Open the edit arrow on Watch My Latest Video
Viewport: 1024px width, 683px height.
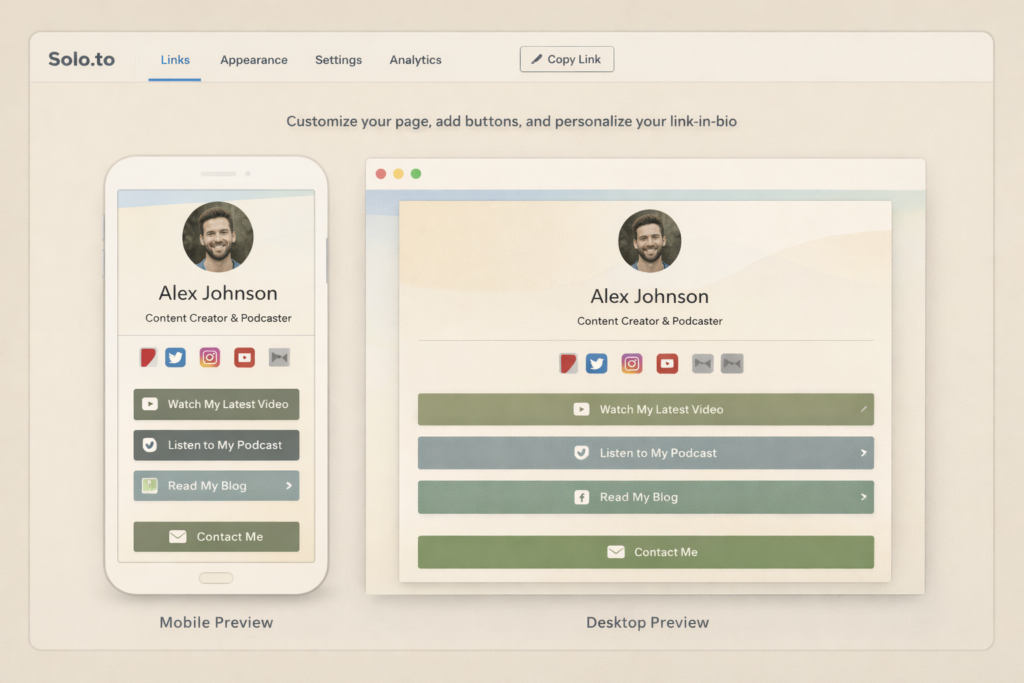click(x=862, y=409)
